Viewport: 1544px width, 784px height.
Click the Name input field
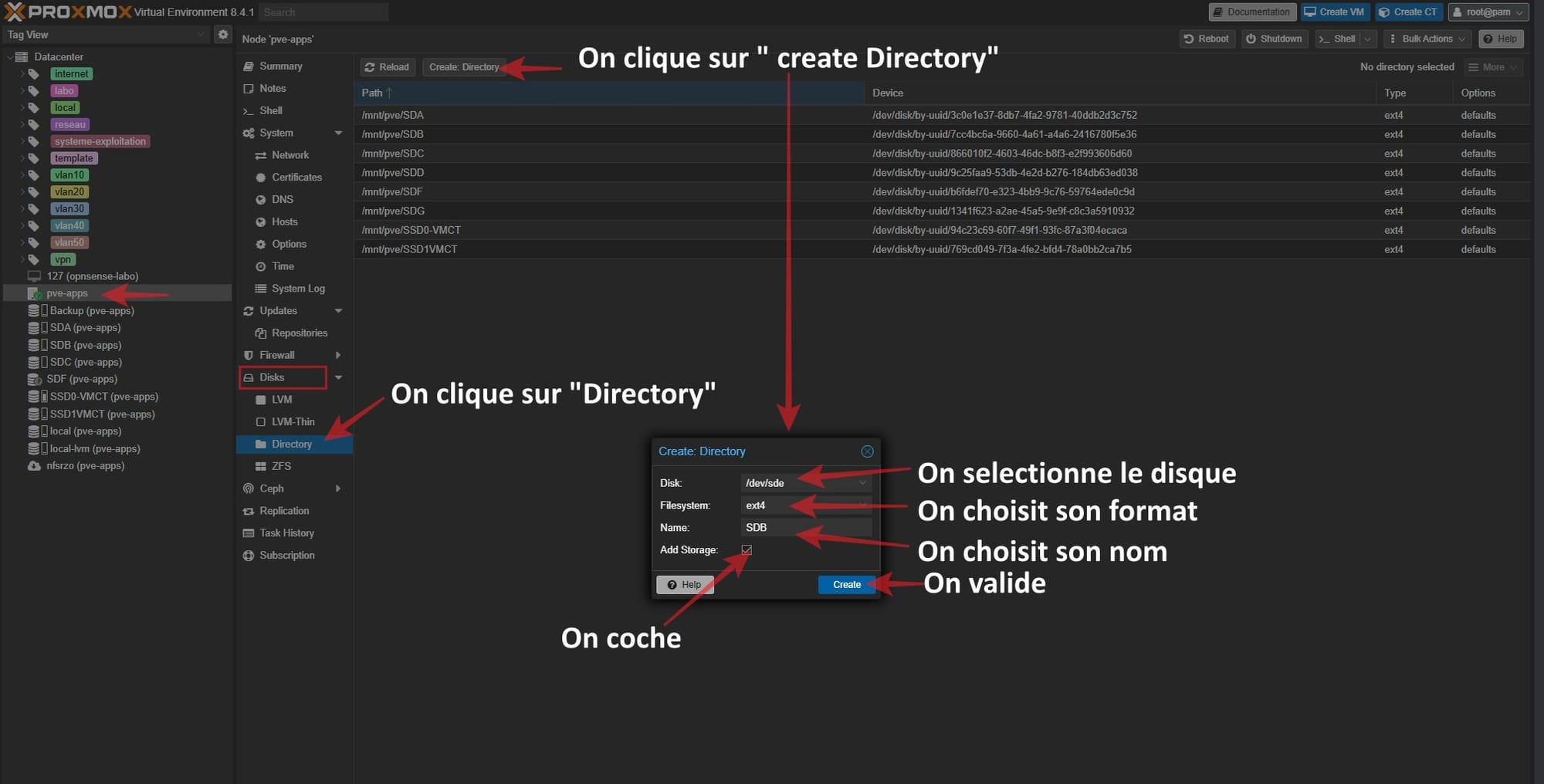pos(805,528)
